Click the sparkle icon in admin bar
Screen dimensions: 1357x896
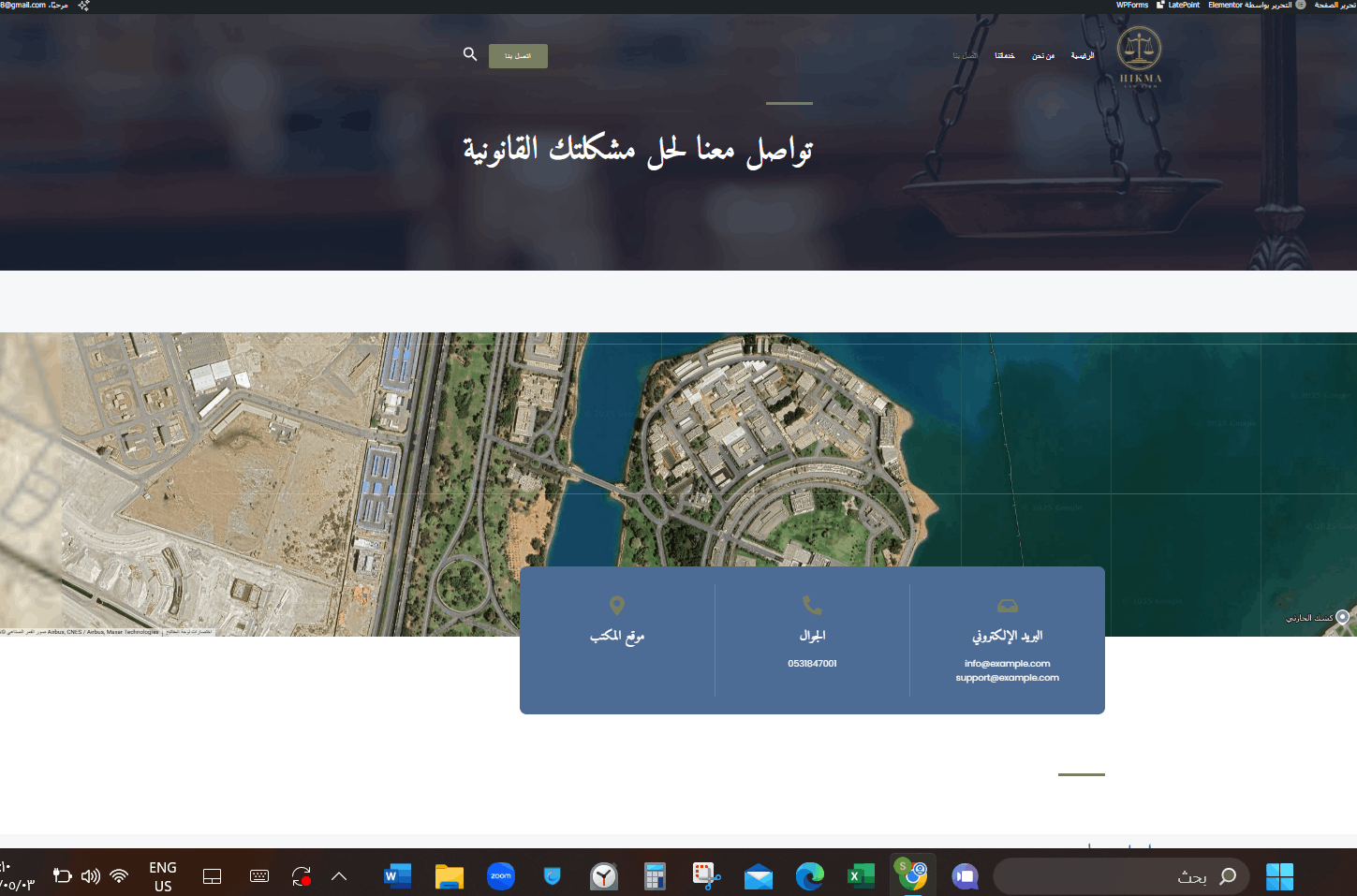pyautogui.click(x=83, y=6)
